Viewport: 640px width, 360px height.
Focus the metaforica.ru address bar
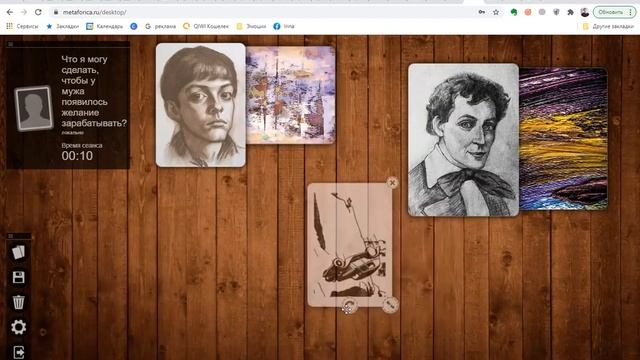point(261,12)
